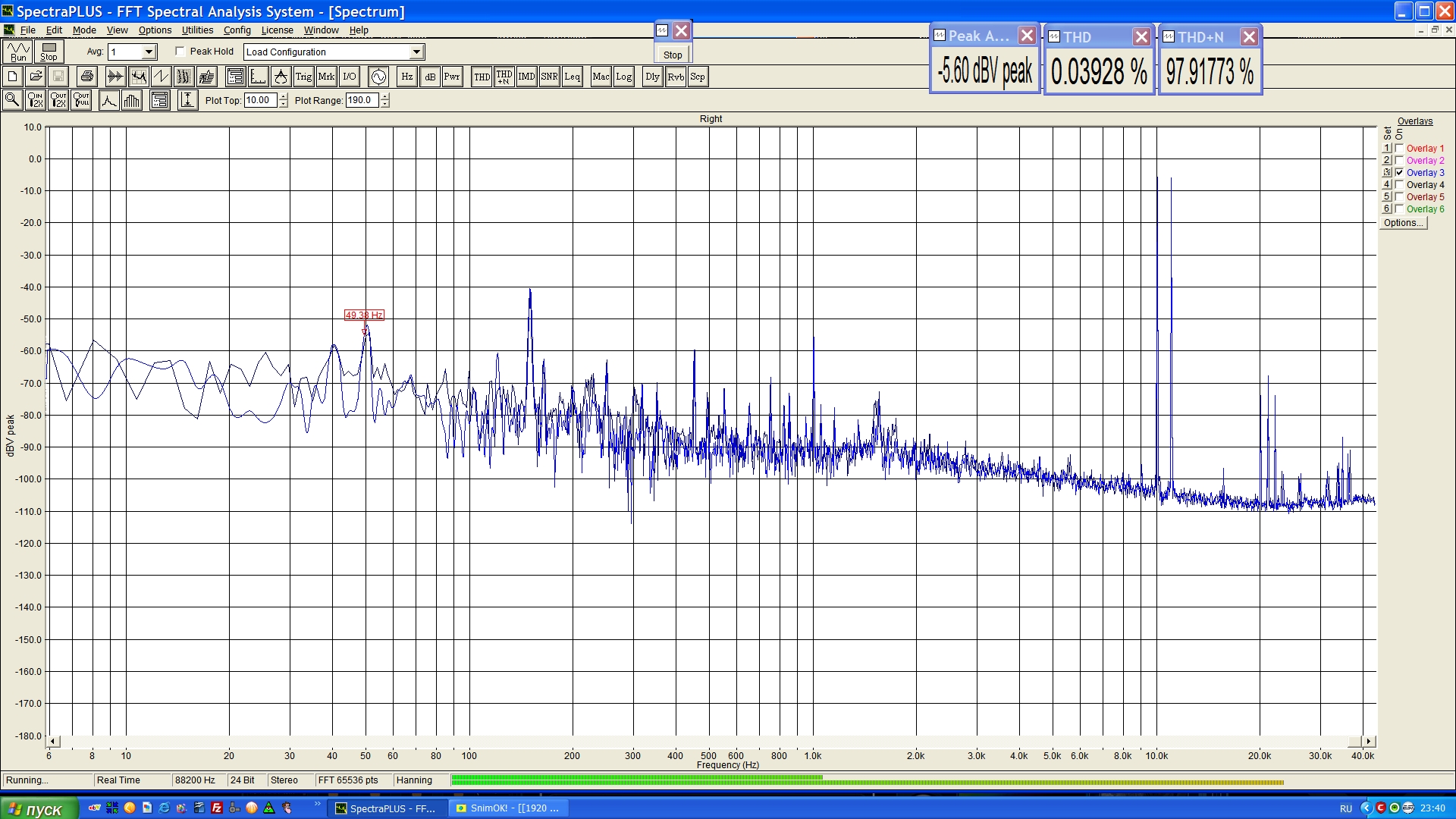Click the floating Stop button
The width and height of the screenshot is (1456, 819).
(673, 55)
